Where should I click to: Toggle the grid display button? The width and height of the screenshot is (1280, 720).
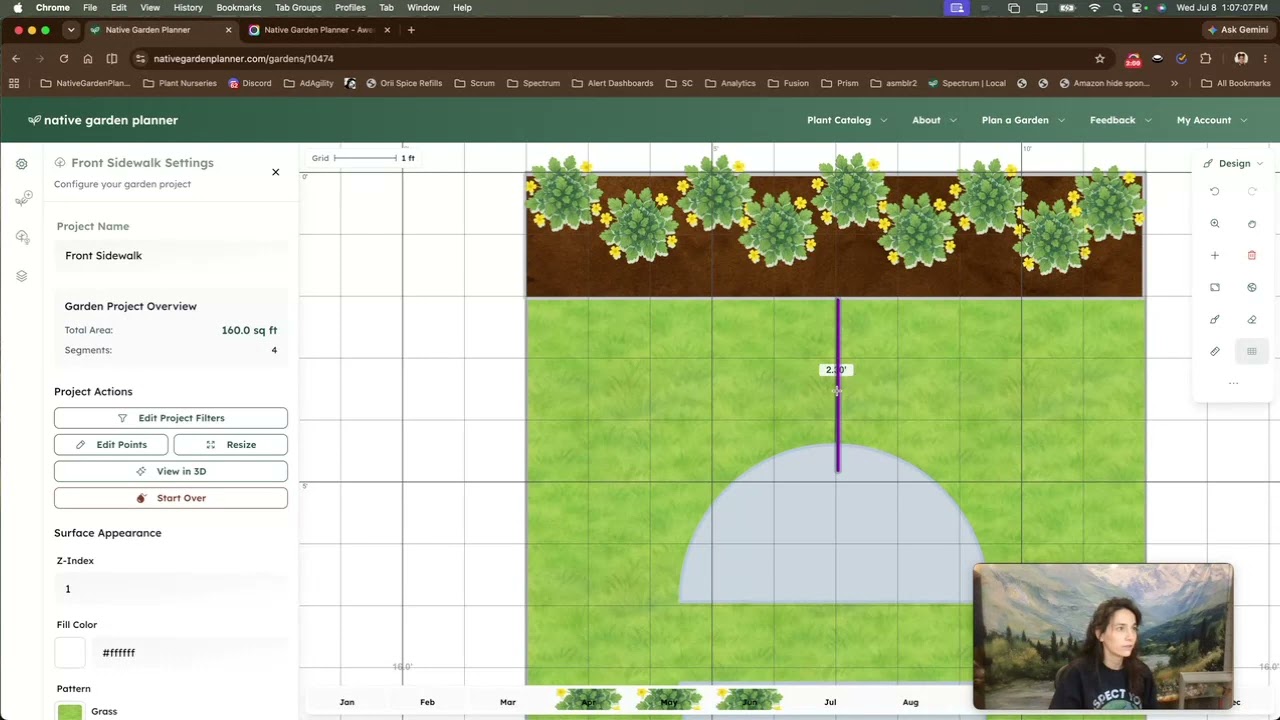coord(1252,351)
